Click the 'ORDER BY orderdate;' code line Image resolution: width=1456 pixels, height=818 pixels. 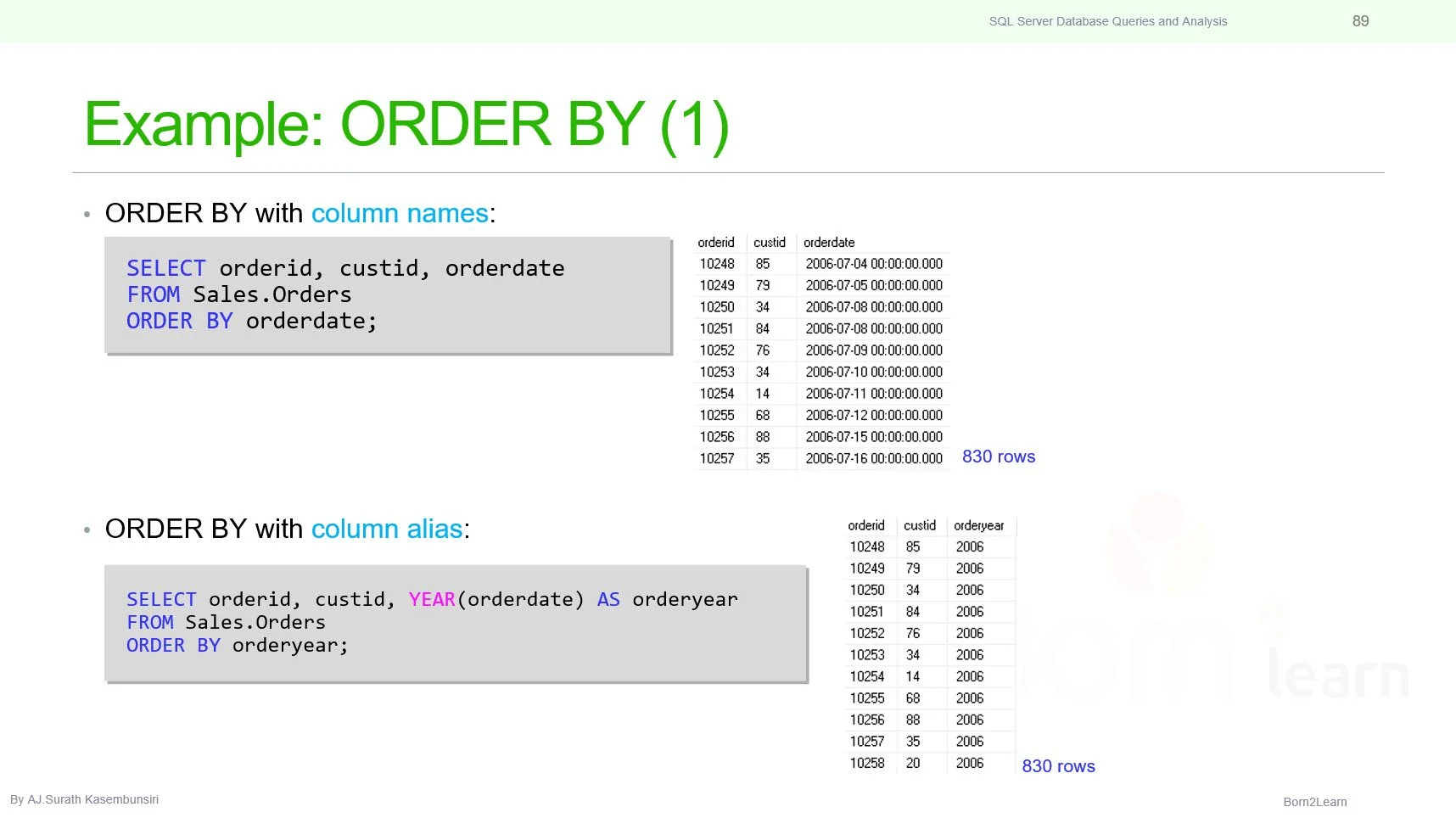point(251,321)
